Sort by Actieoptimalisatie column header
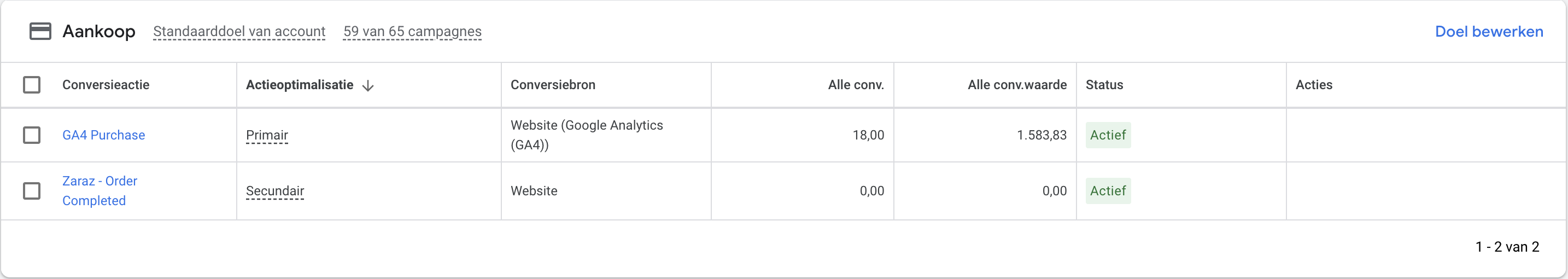Screen dimensions: 1568x279 (x=300, y=85)
